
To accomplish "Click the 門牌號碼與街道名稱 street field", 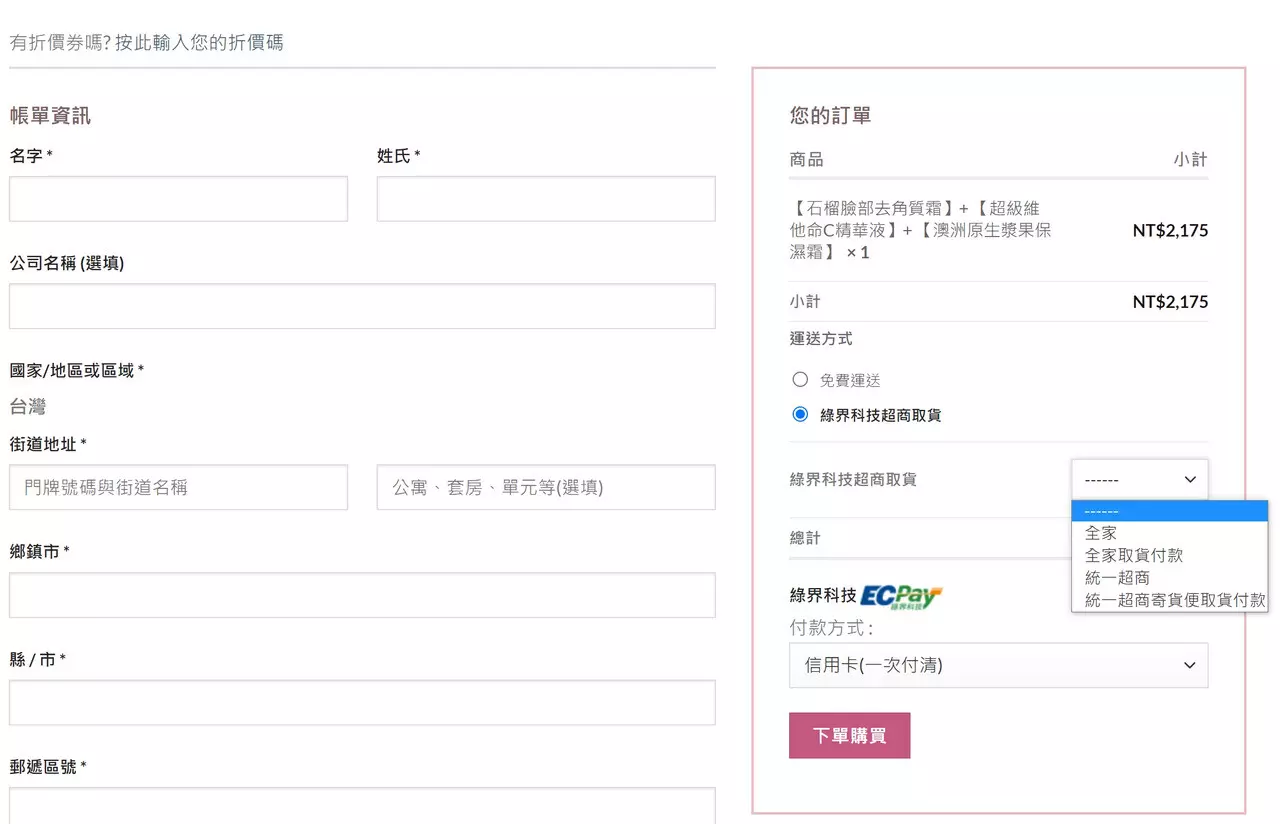I will [x=178, y=487].
